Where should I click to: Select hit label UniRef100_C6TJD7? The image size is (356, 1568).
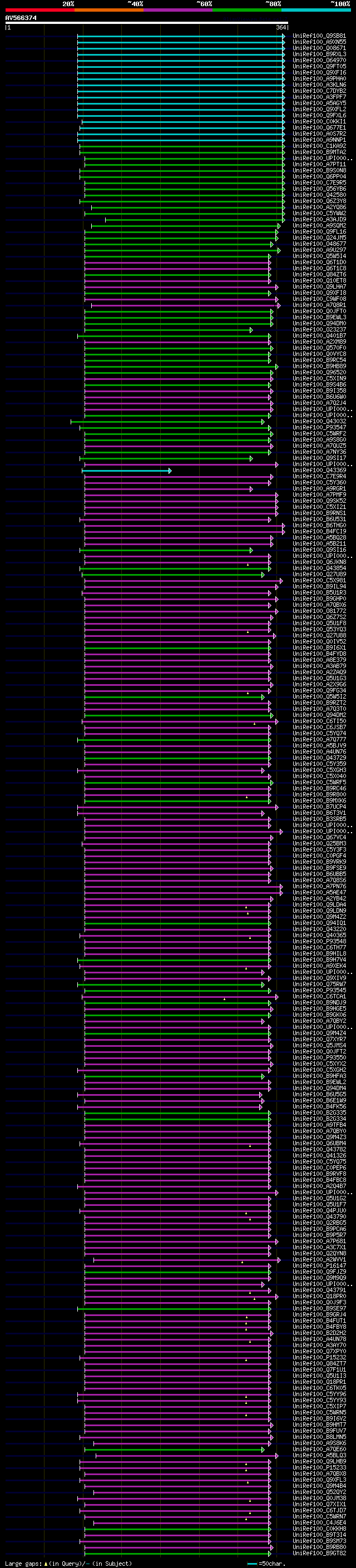point(319,1510)
